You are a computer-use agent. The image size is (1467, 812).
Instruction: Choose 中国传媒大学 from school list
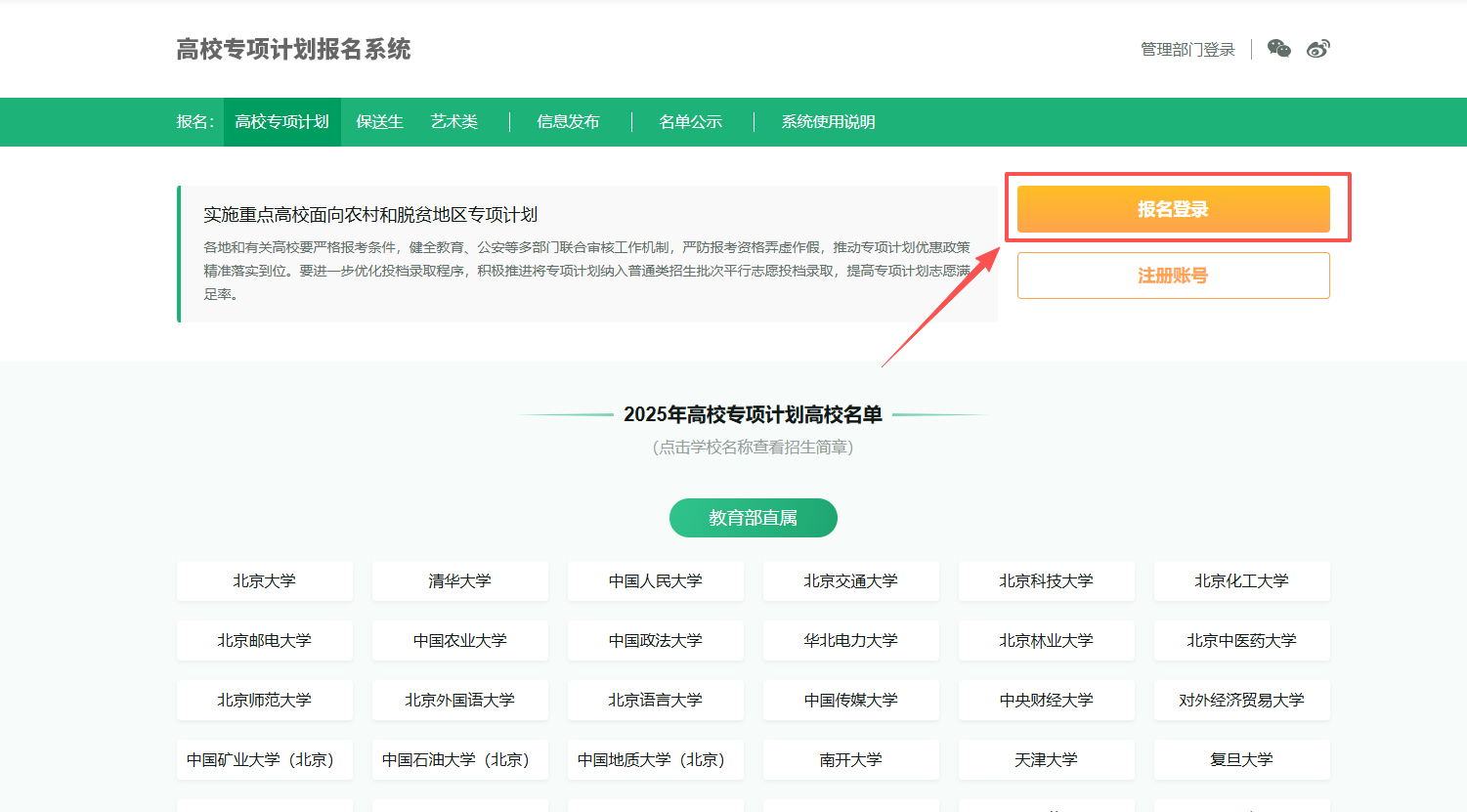coord(850,701)
